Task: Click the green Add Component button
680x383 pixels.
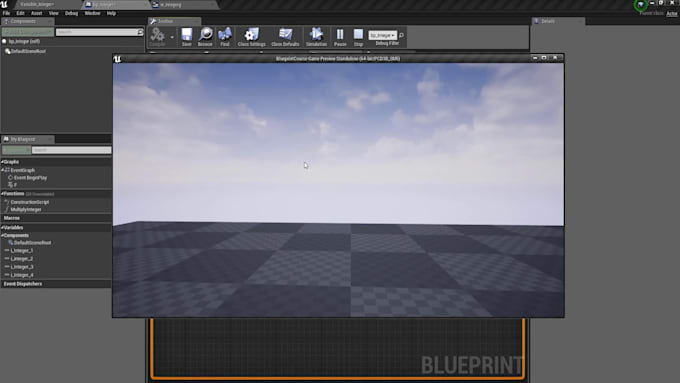Action: 28,32
